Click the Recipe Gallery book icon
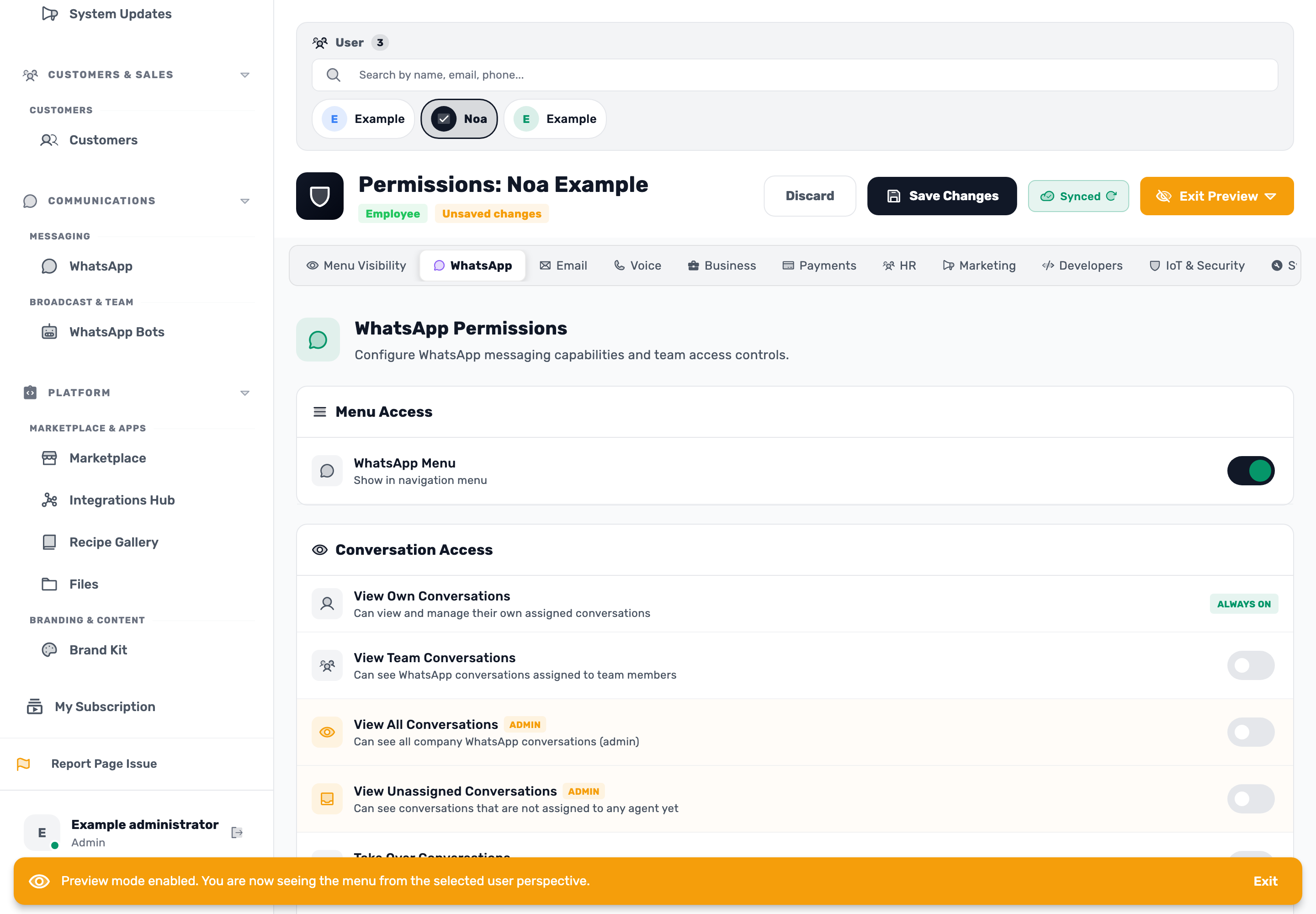This screenshot has width=1316, height=914. click(49, 542)
